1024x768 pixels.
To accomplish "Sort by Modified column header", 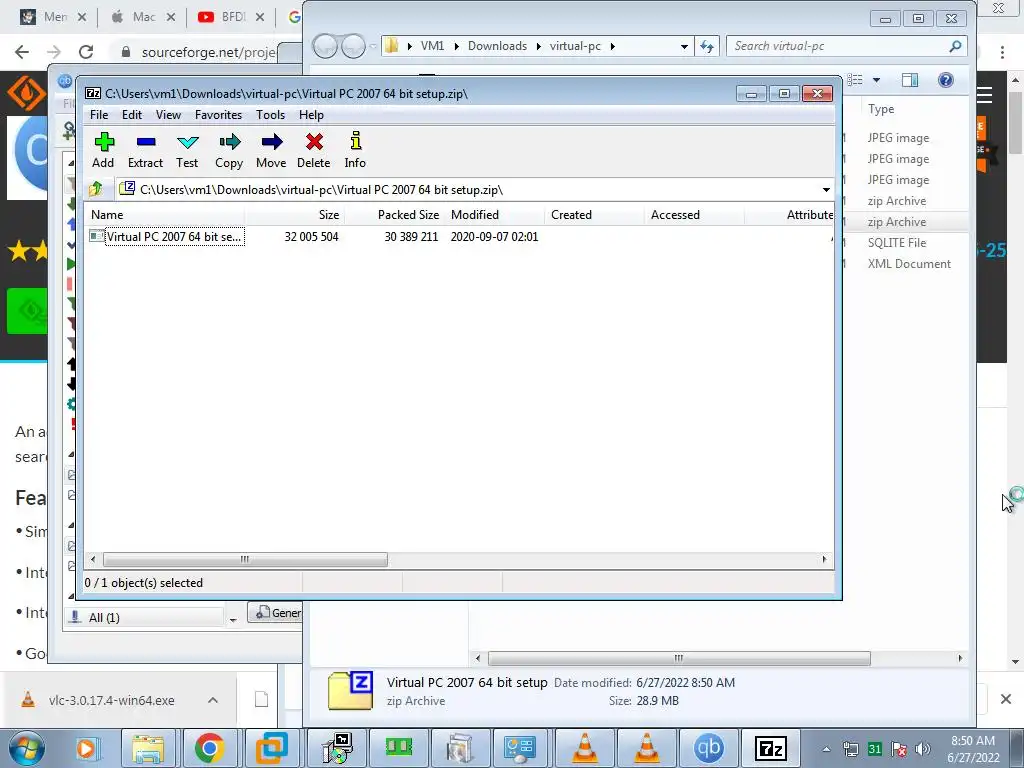I will point(494,215).
